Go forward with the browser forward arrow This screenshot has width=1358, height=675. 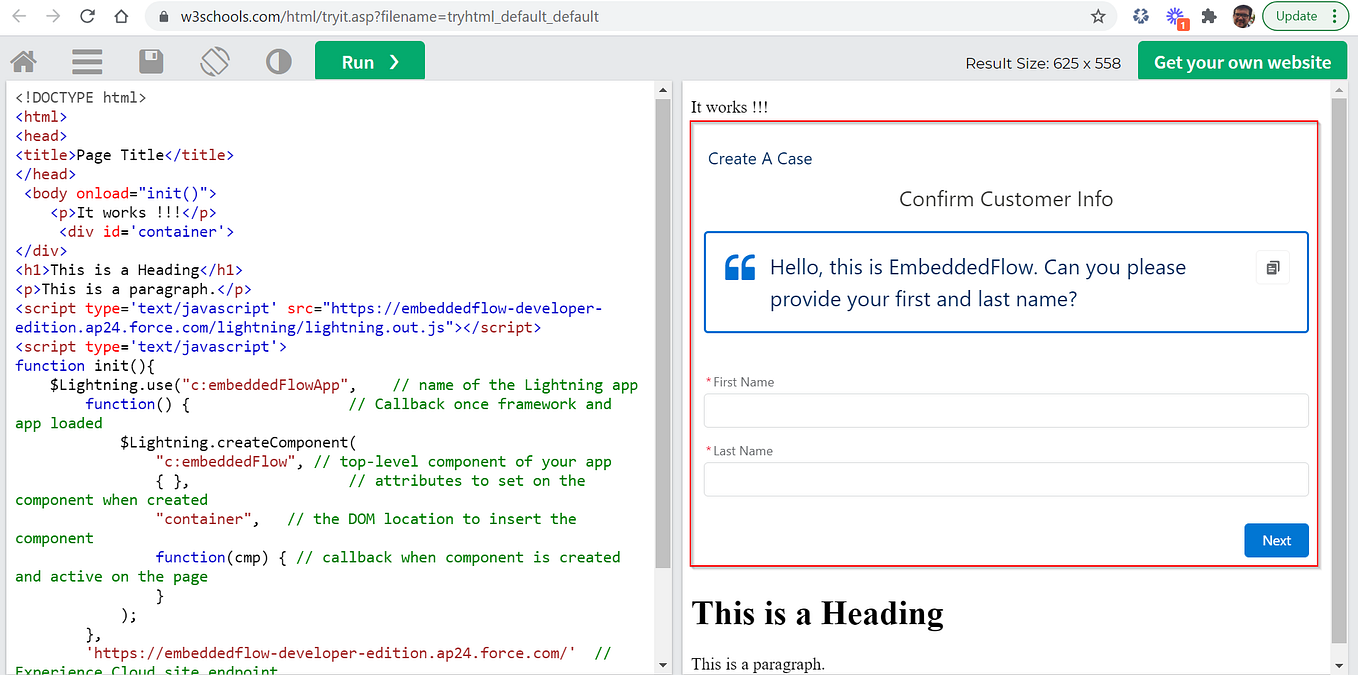point(54,16)
